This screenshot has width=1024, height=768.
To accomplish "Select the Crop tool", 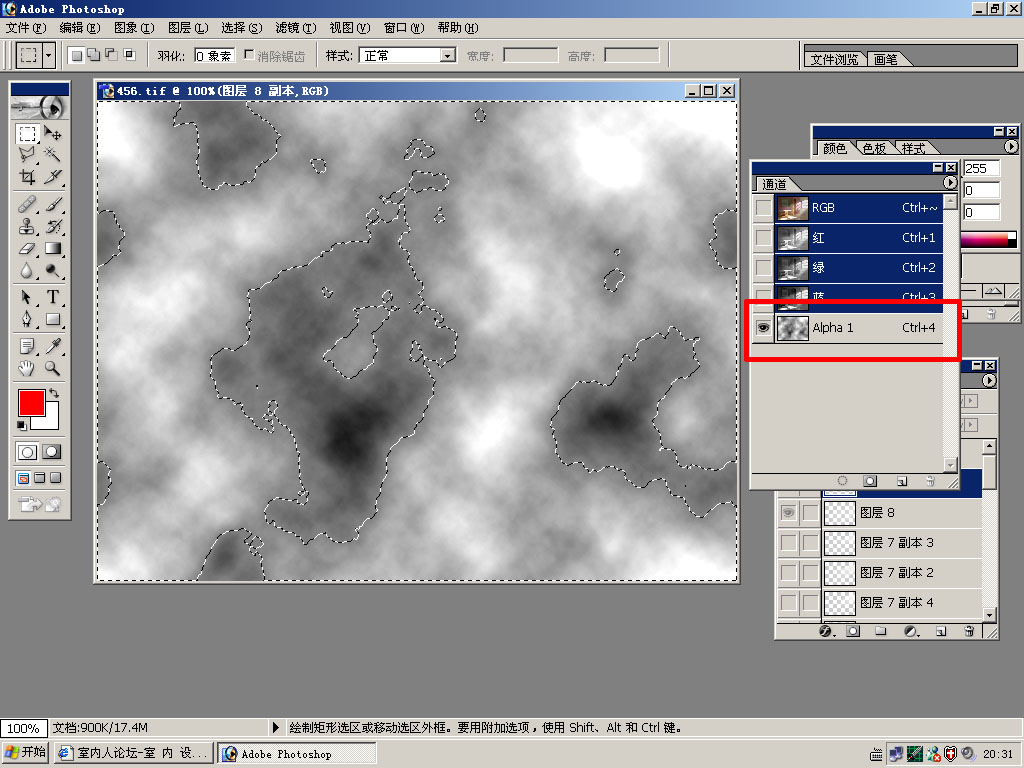I will [x=27, y=176].
